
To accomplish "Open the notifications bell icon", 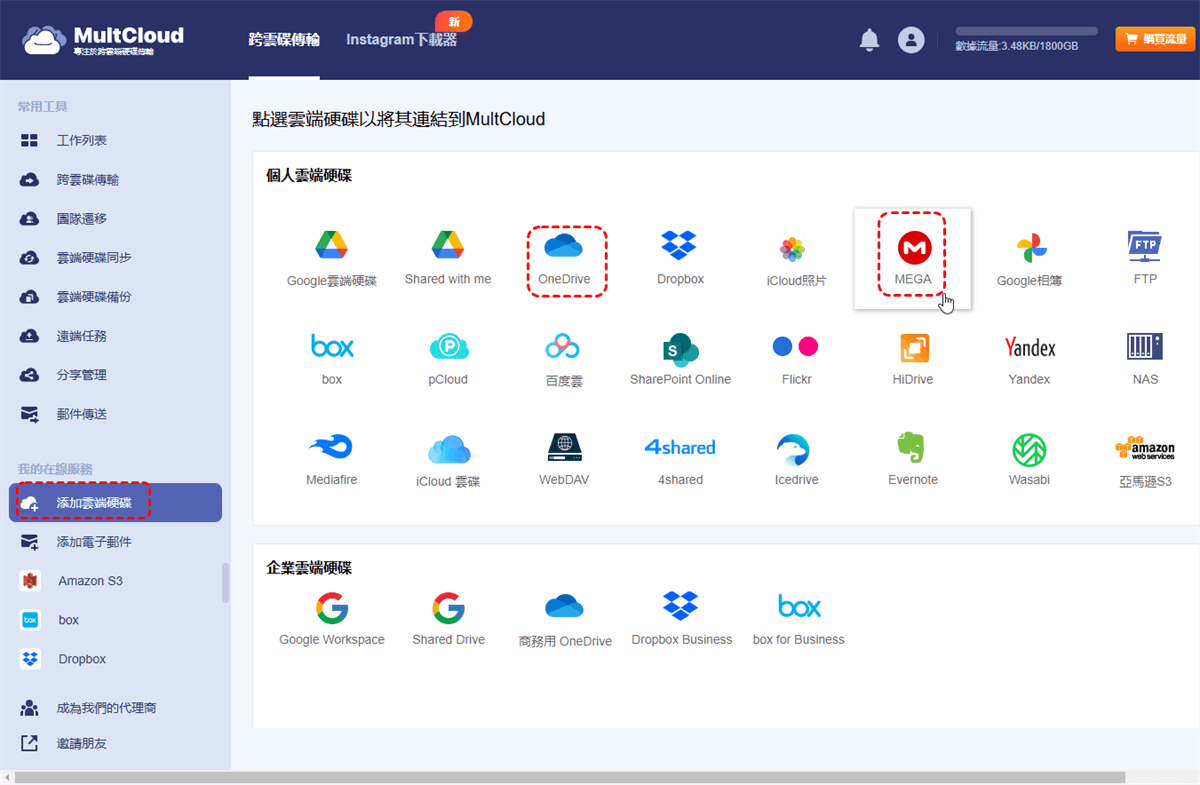I will point(869,40).
